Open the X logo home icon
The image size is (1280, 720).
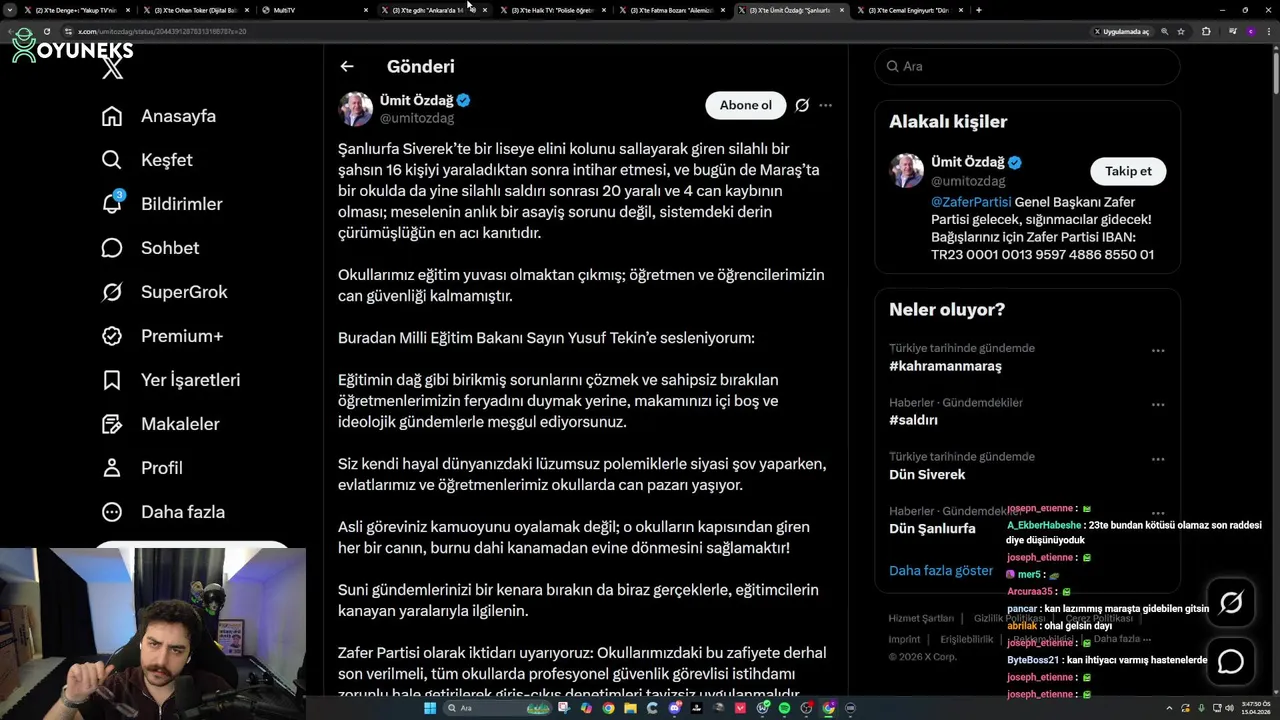coord(113,68)
